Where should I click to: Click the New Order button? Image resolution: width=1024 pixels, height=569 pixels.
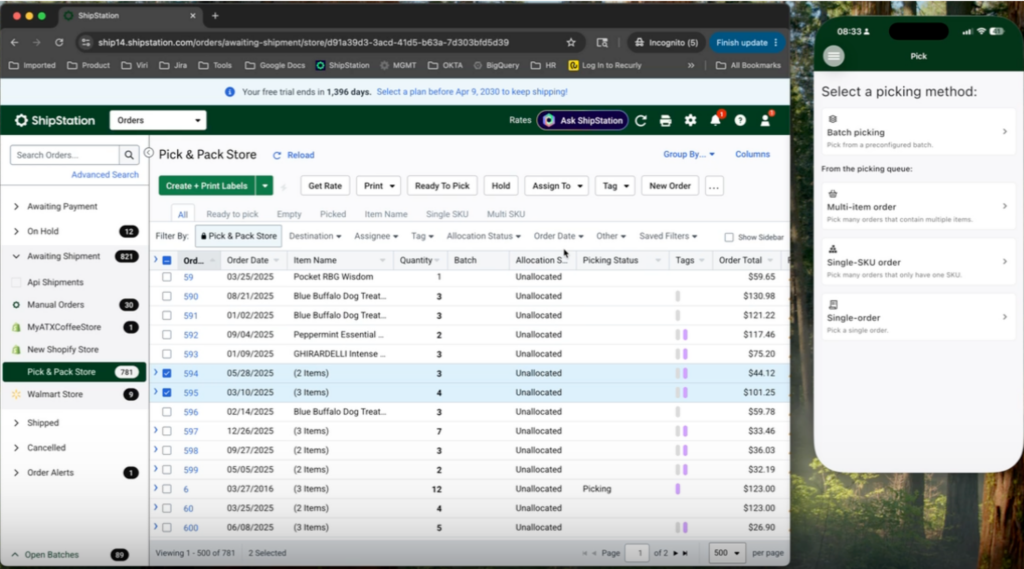point(670,186)
